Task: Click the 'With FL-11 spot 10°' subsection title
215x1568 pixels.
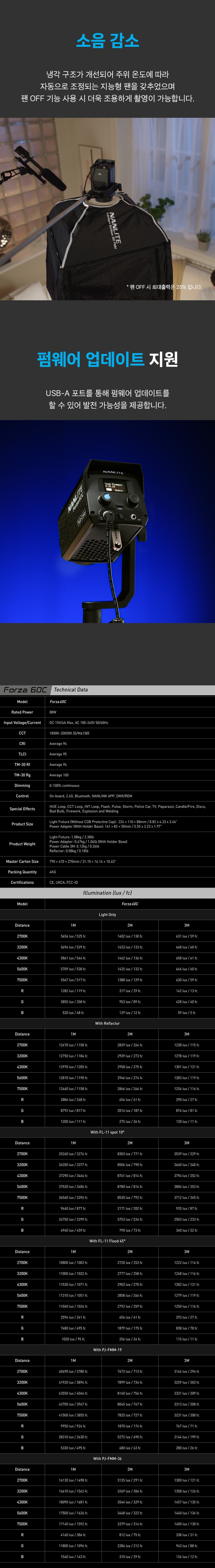Action: 107,1132
